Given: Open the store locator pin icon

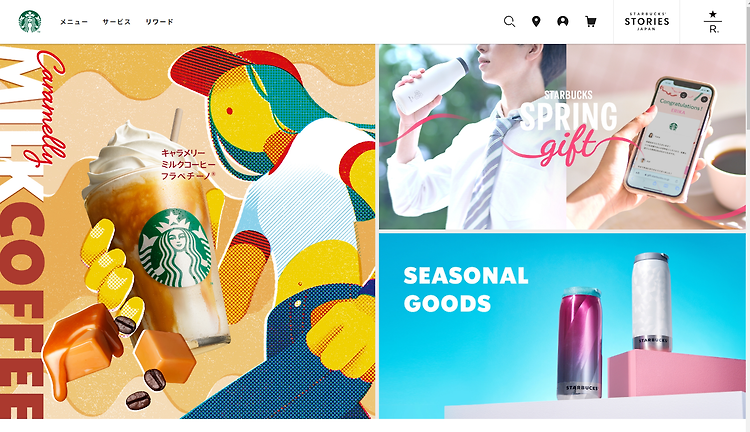Looking at the screenshot, I should tap(536, 22).
